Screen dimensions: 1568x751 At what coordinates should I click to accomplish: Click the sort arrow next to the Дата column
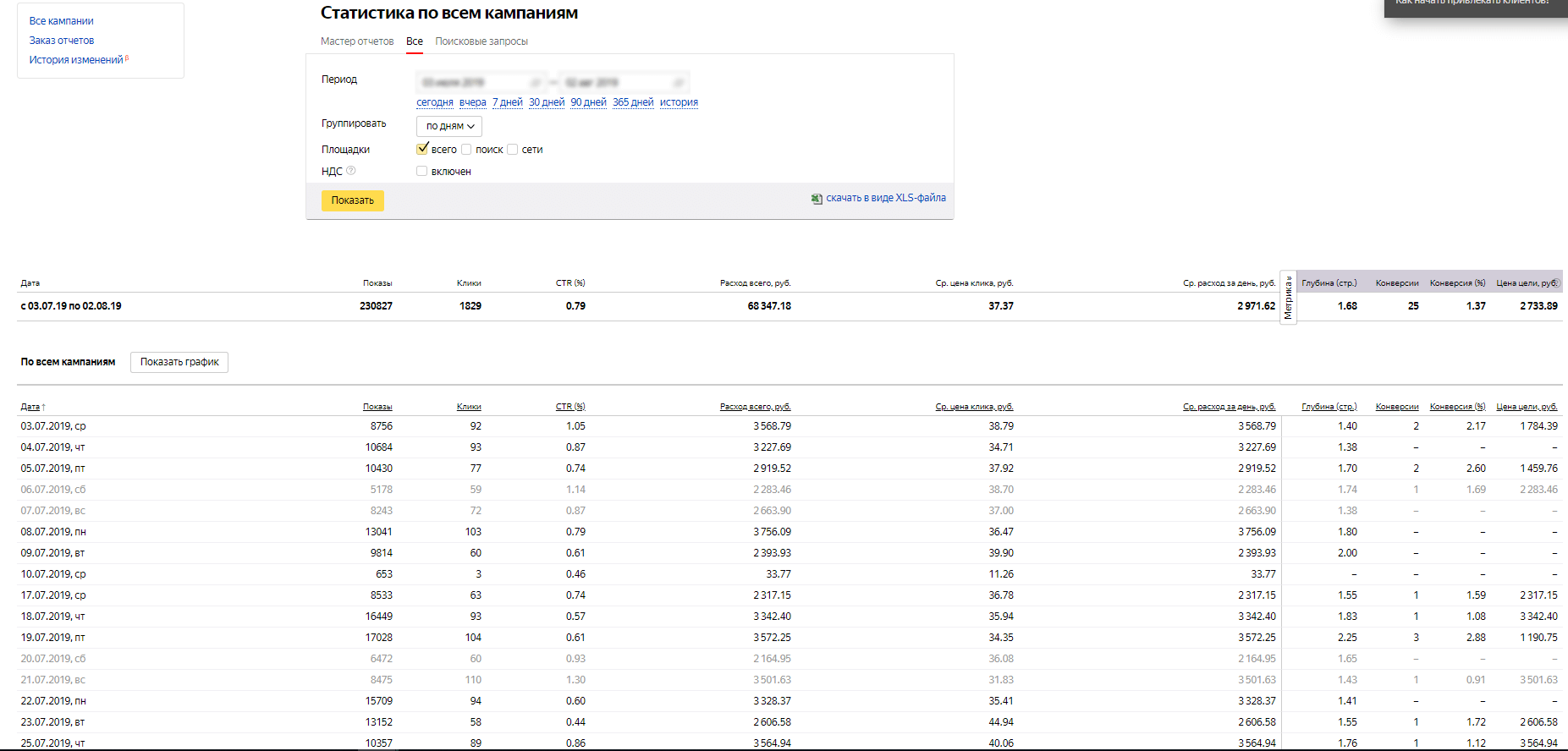coord(43,408)
